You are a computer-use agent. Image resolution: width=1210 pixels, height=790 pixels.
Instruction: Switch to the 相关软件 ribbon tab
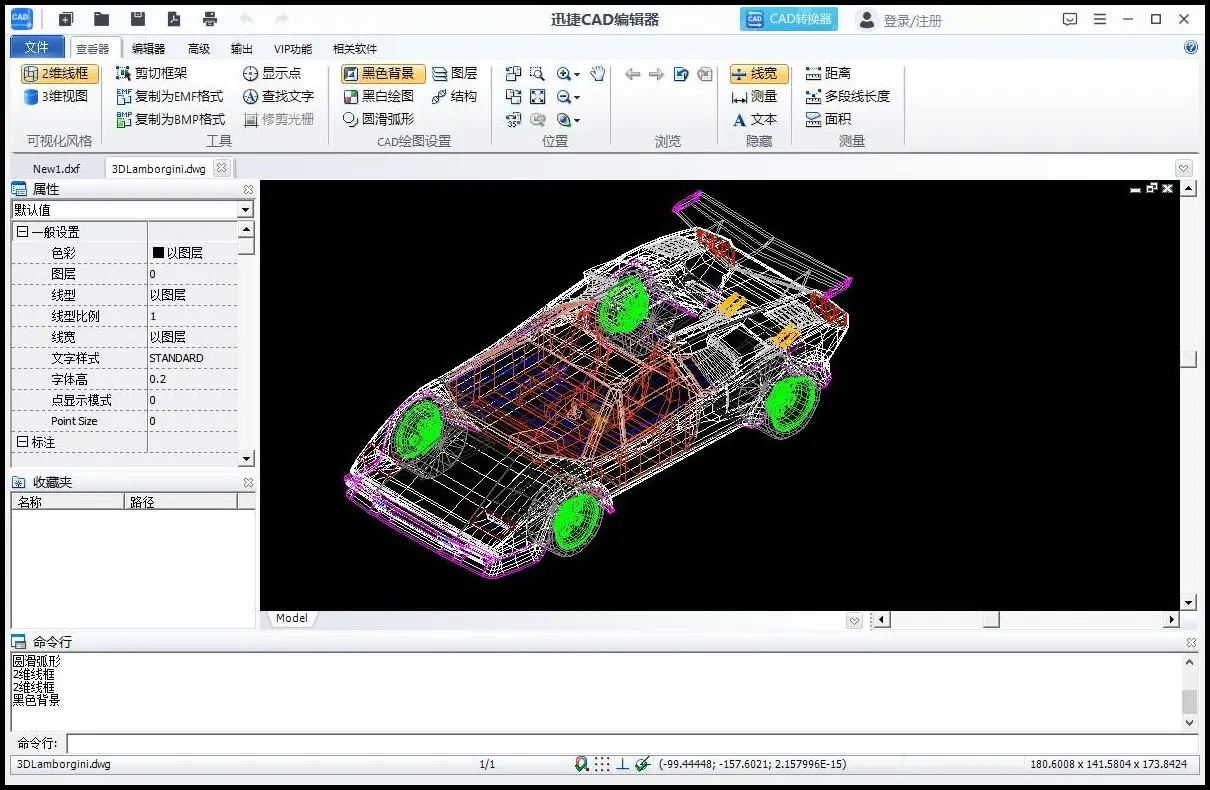[x=355, y=48]
